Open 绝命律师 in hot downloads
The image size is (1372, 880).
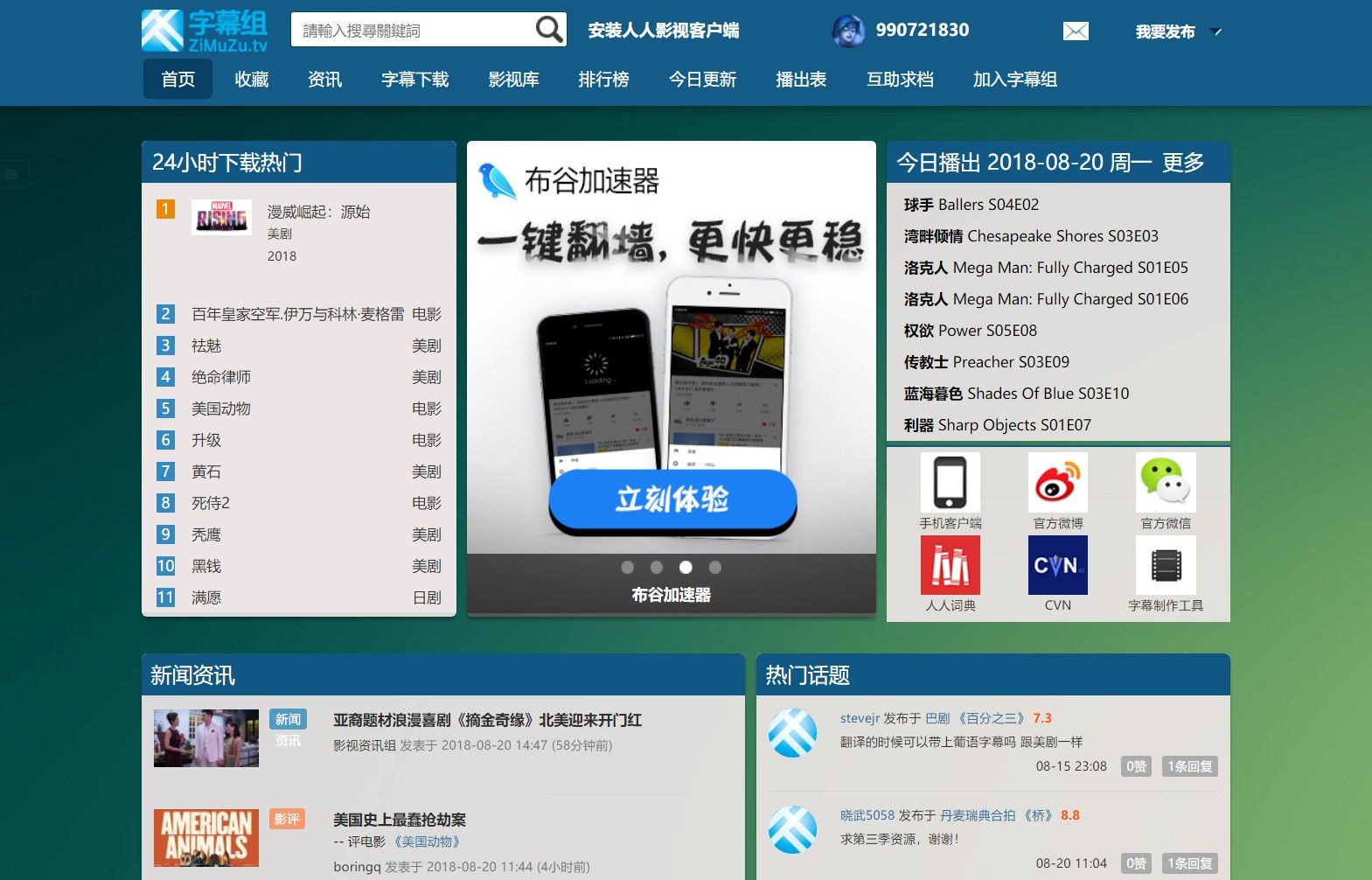pos(221,377)
